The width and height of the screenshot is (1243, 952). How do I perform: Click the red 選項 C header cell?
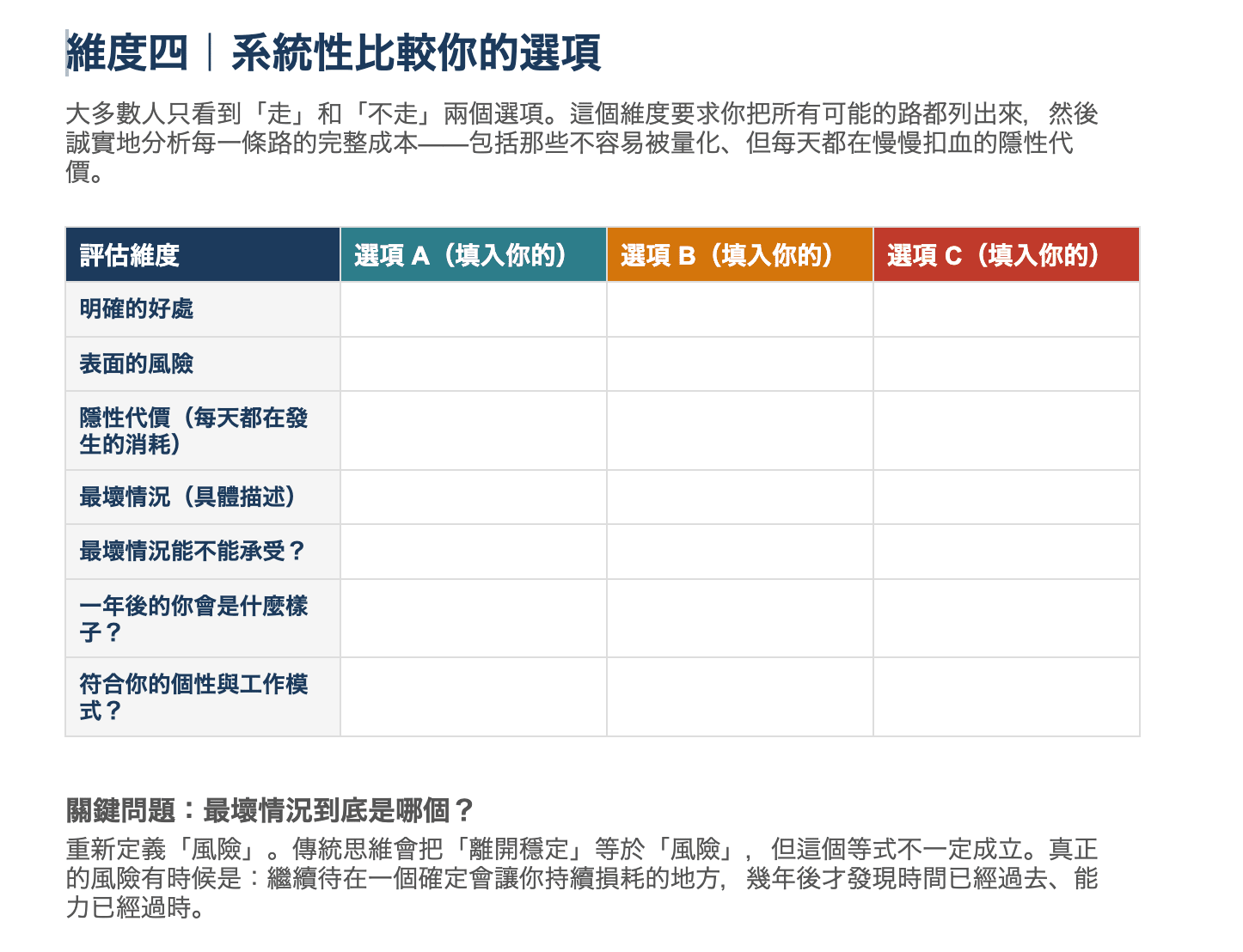(x=1006, y=255)
